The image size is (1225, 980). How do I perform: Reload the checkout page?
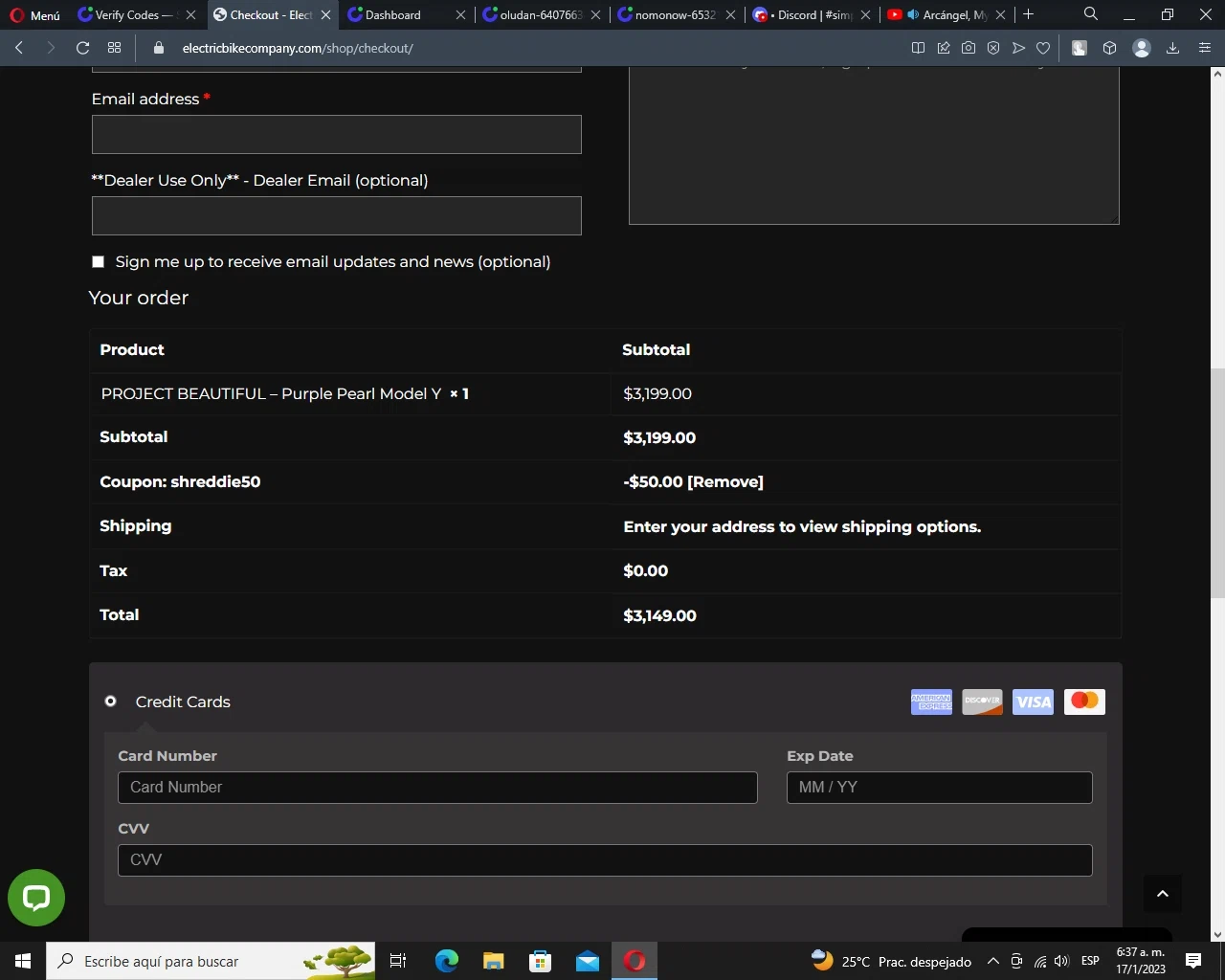click(82, 48)
